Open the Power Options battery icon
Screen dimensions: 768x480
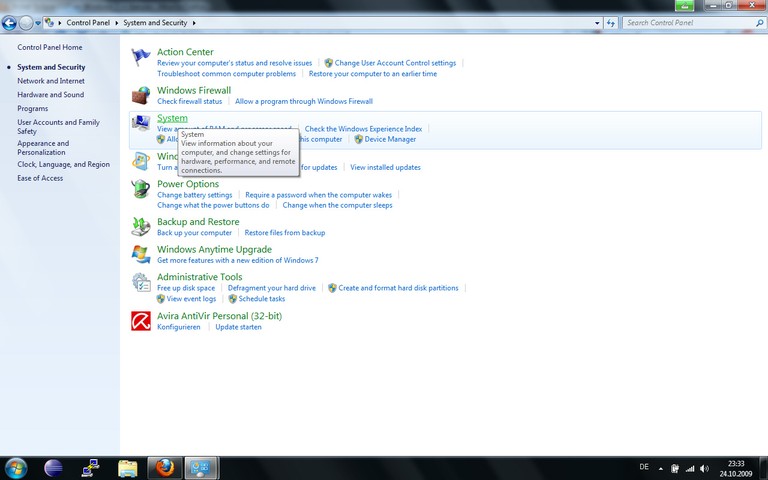click(x=141, y=189)
